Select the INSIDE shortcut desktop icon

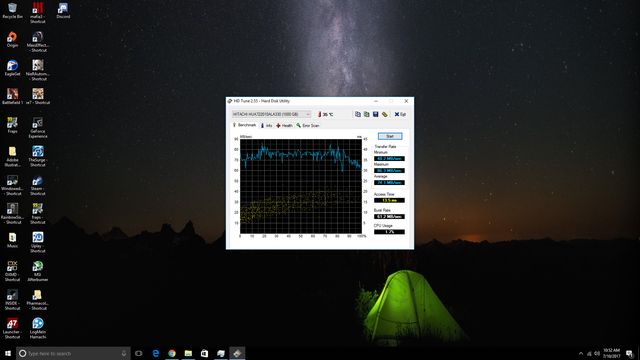pos(12,300)
